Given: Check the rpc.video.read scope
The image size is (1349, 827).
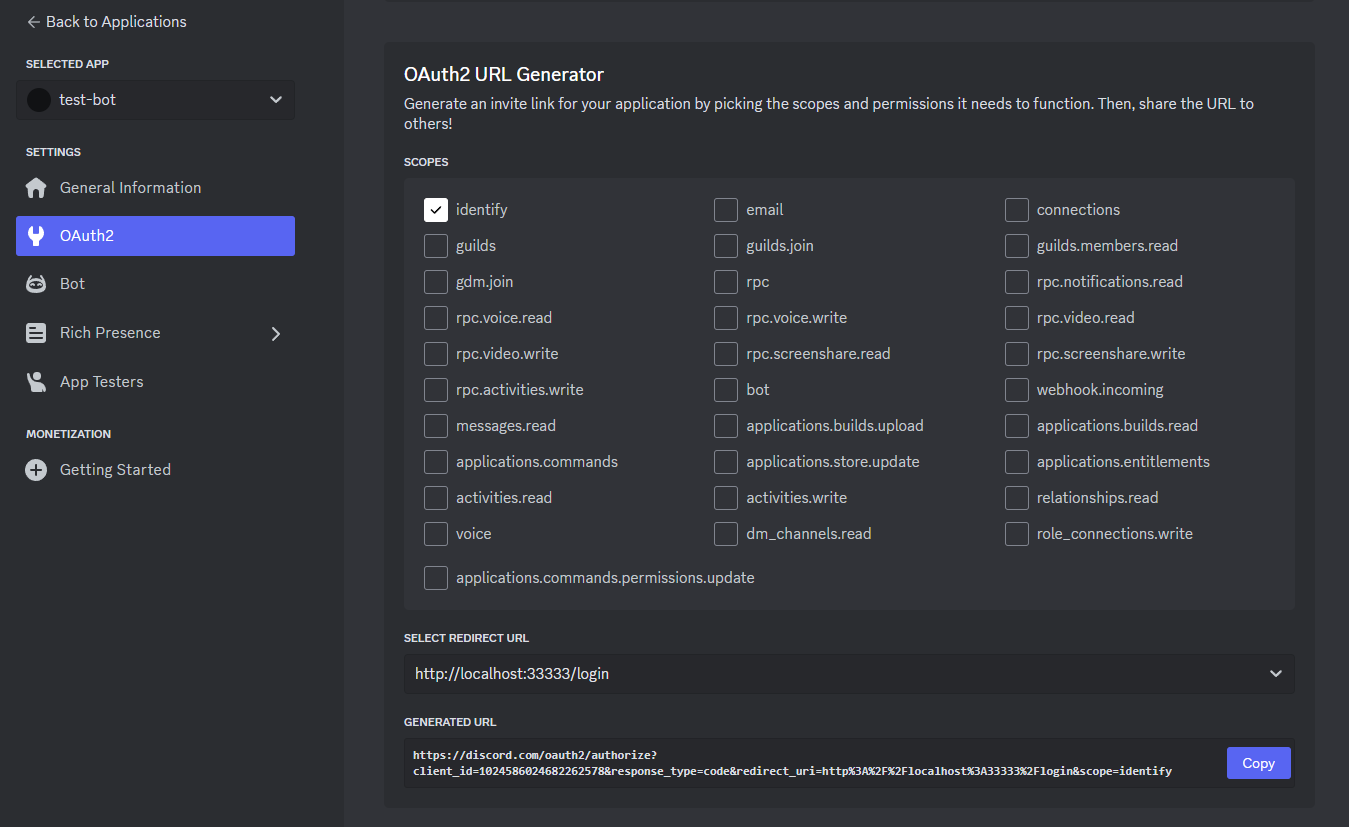Looking at the screenshot, I should tap(1017, 318).
